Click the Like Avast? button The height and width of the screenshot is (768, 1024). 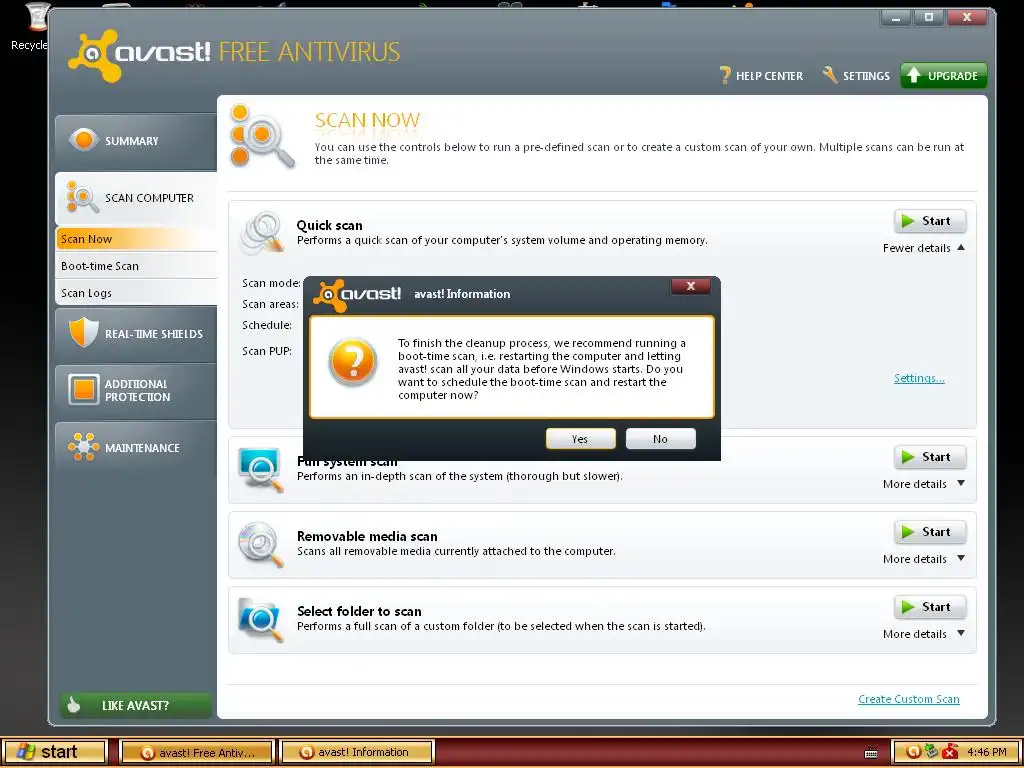[136, 705]
